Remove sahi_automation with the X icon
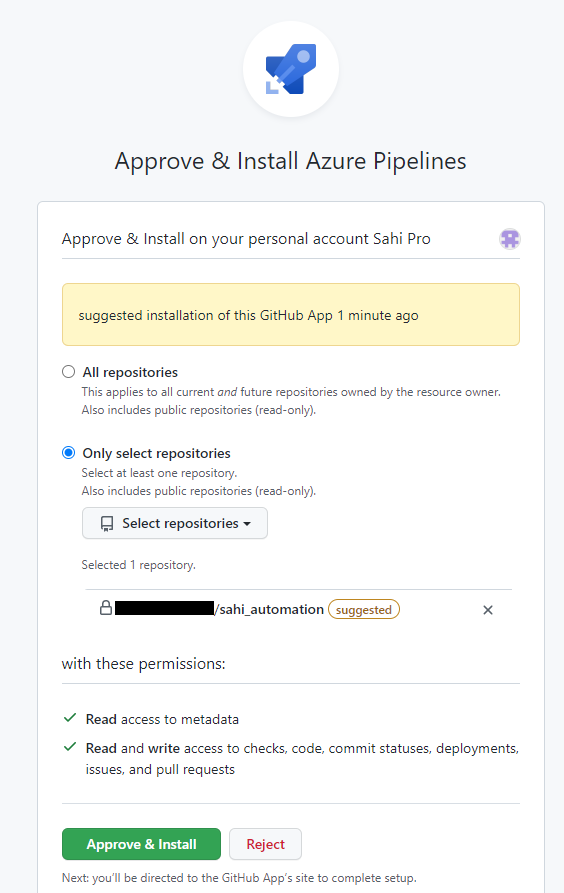 (x=488, y=610)
